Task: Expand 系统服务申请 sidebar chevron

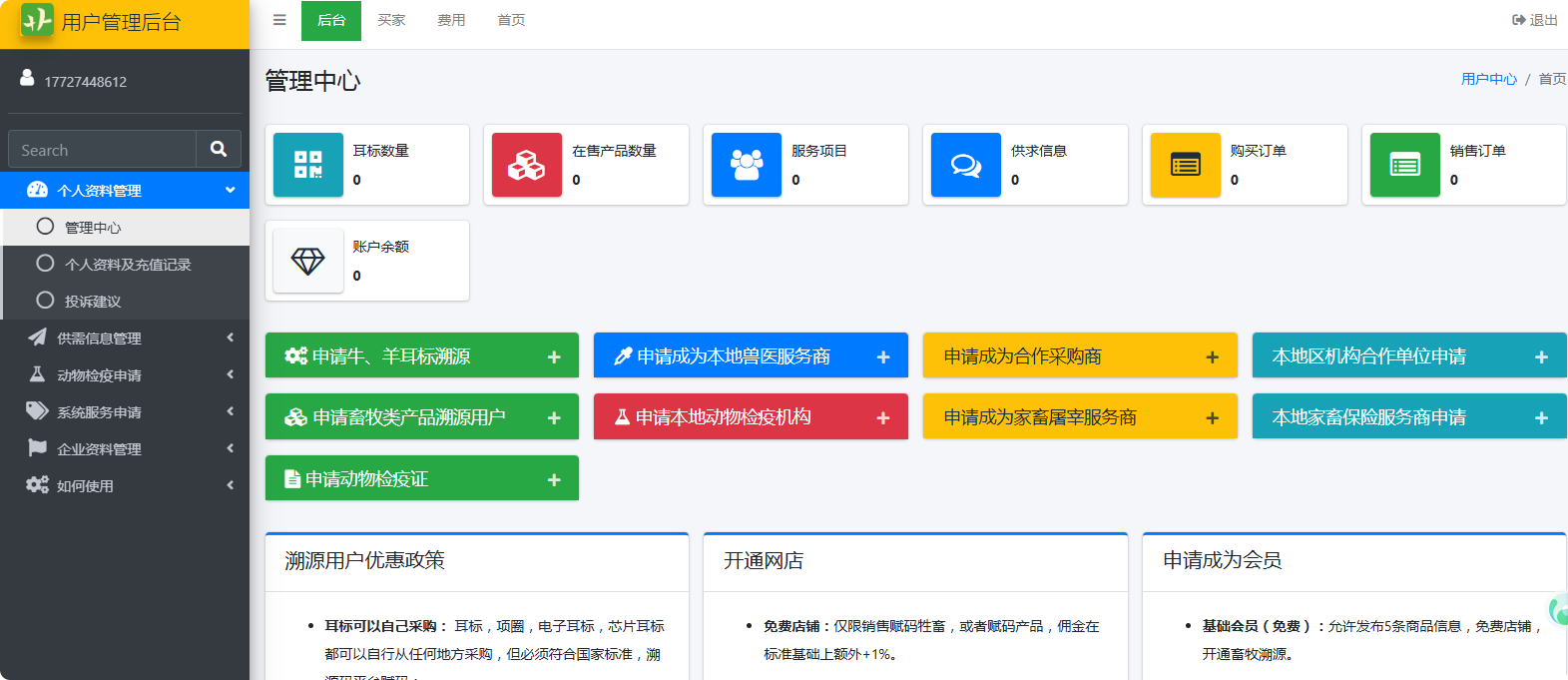Action: (231, 411)
